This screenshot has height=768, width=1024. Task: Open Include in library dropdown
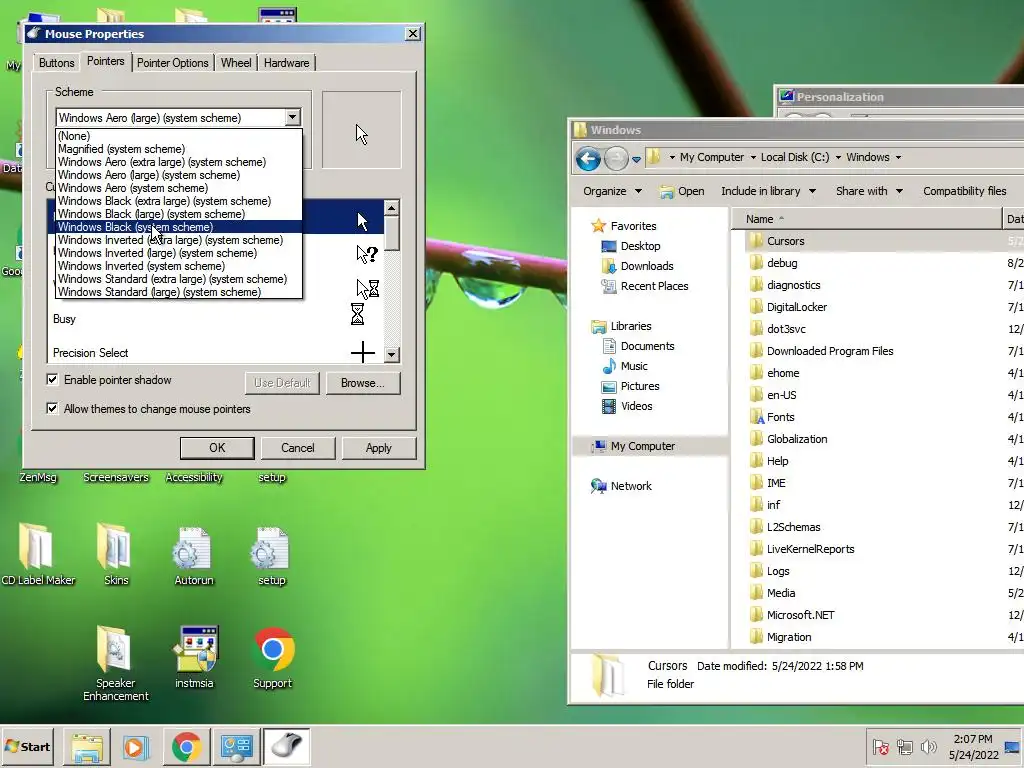(x=768, y=191)
